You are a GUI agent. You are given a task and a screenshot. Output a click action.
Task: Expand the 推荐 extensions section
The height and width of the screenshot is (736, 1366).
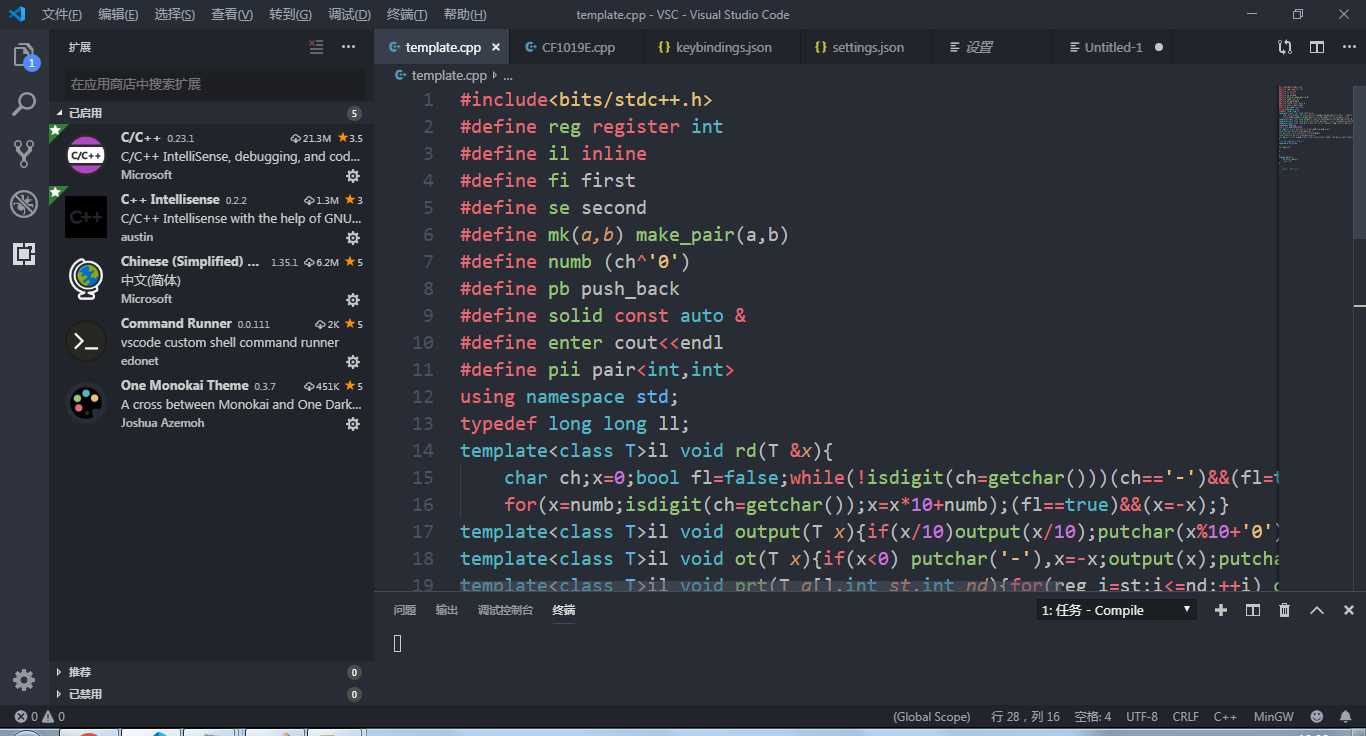tap(210, 672)
